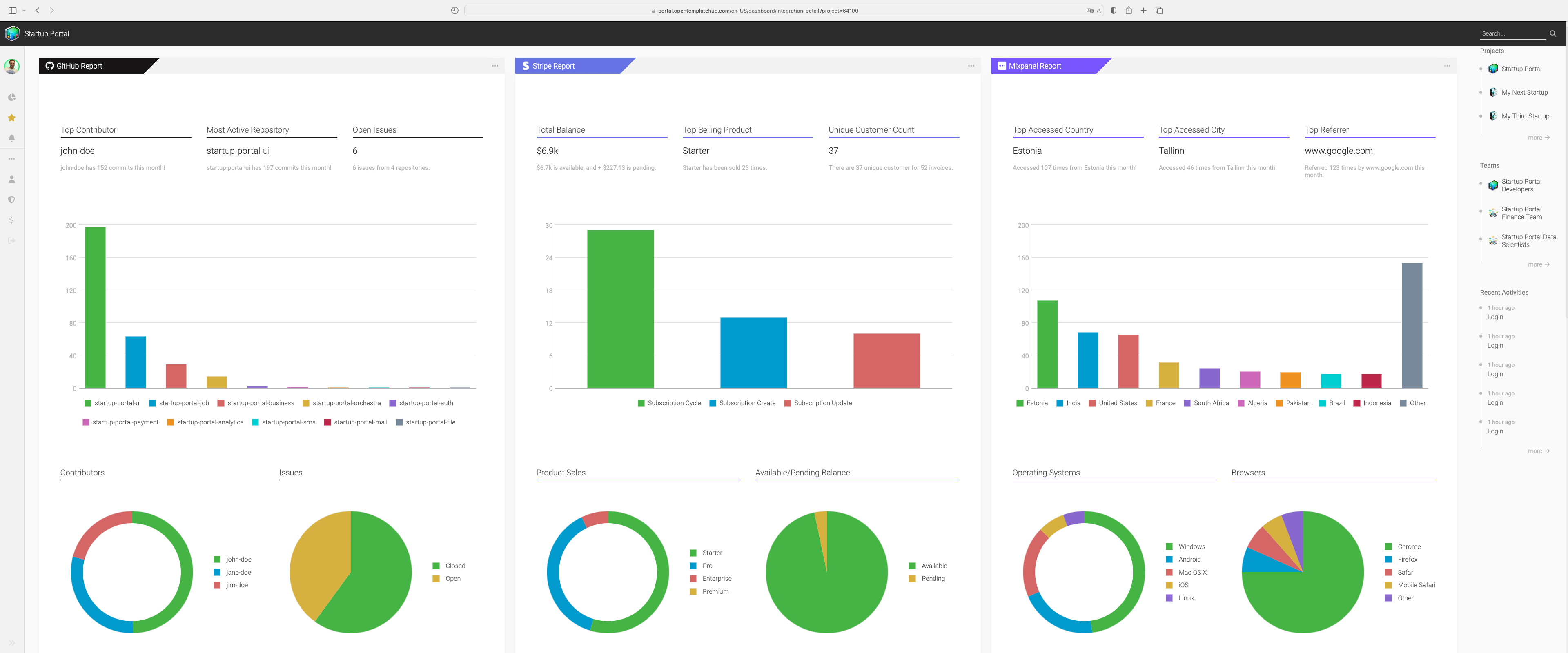Open the Startup Portal Data Scientists team

coord(1522,241)
